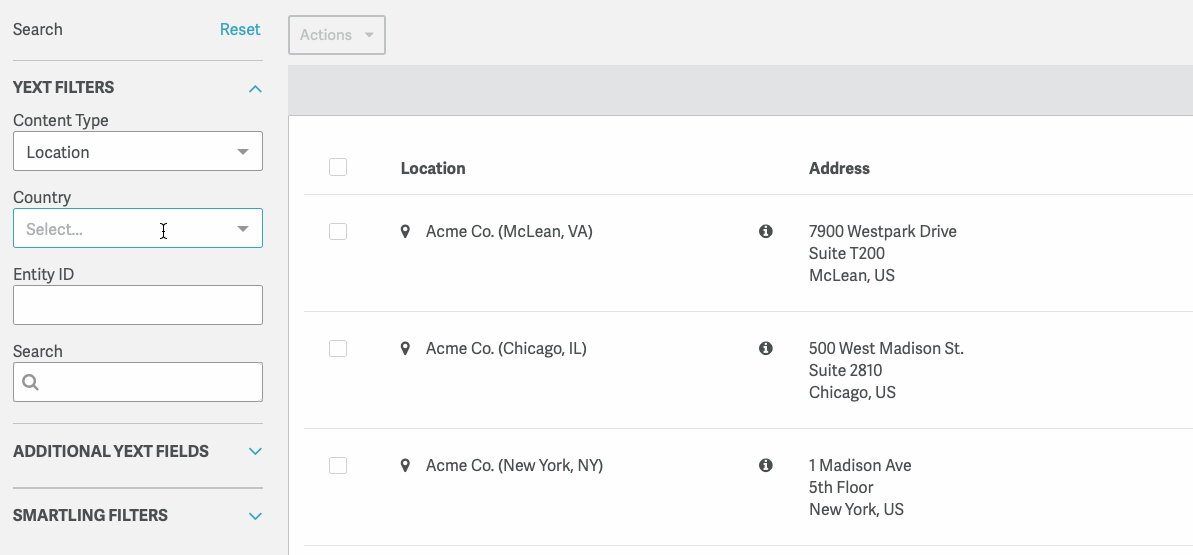Click the map pin beside Acme Co. (Chicago, IL)

[x=405, y=348]
